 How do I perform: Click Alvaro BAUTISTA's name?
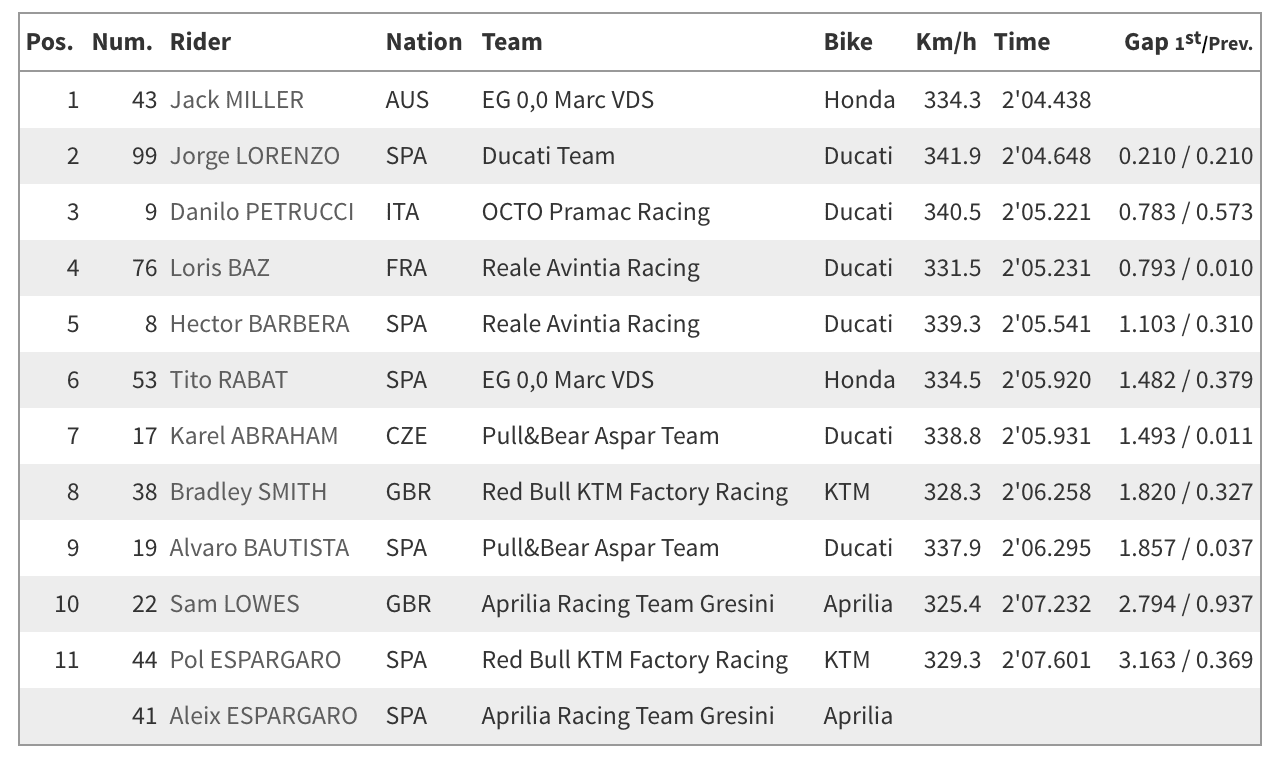(260, 548)
